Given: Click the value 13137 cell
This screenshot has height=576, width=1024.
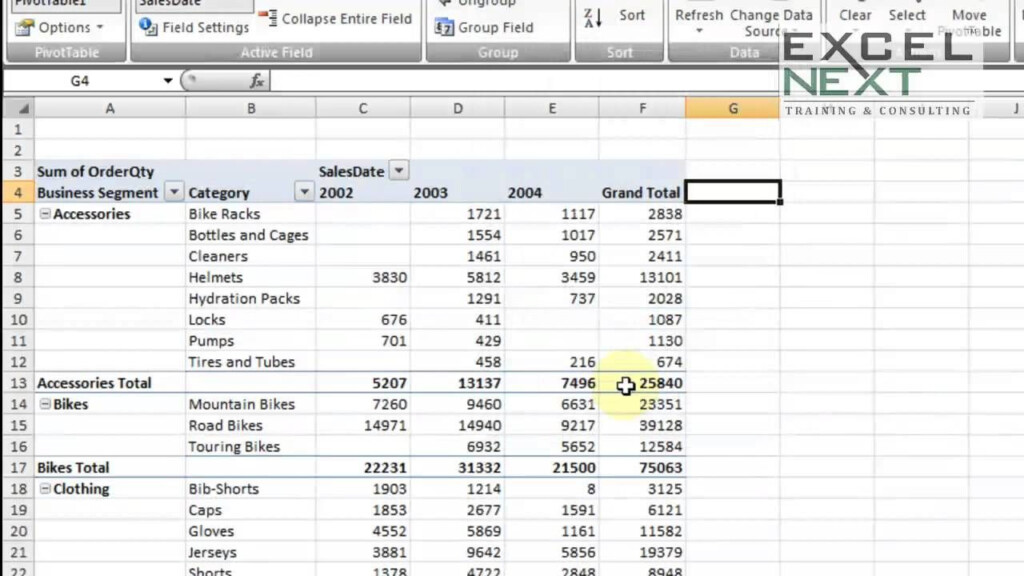Looking at the screenshot, I should [x=458, y=383].
